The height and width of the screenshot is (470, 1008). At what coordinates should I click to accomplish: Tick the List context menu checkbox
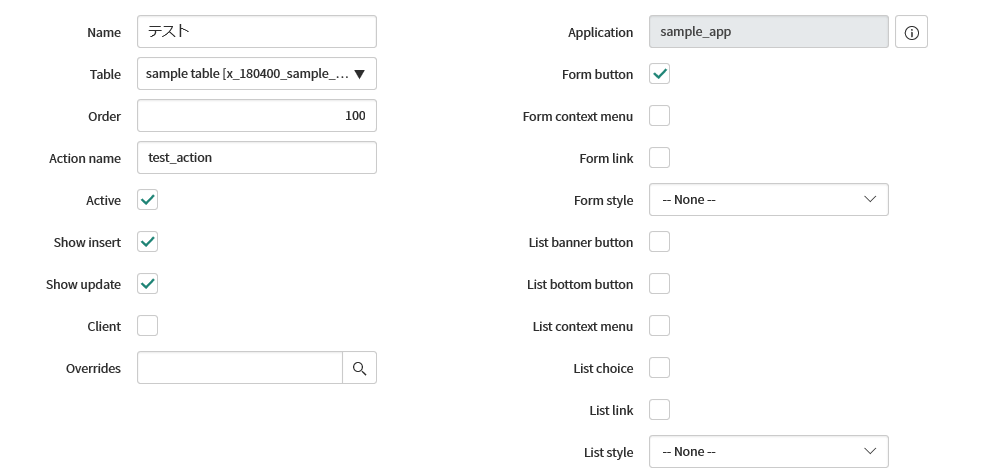coord(660,326)
